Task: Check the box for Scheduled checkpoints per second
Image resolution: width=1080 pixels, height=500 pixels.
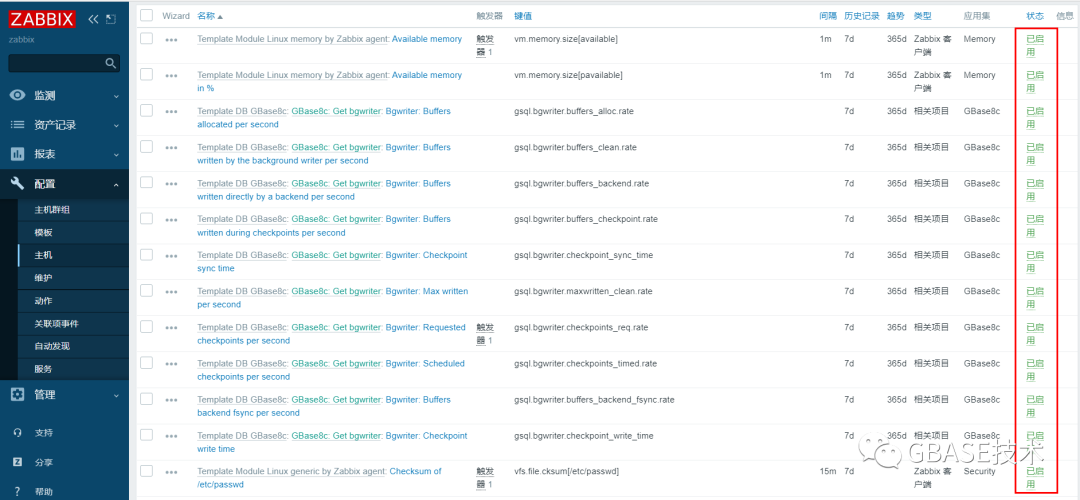Action: tap(146, 362)
